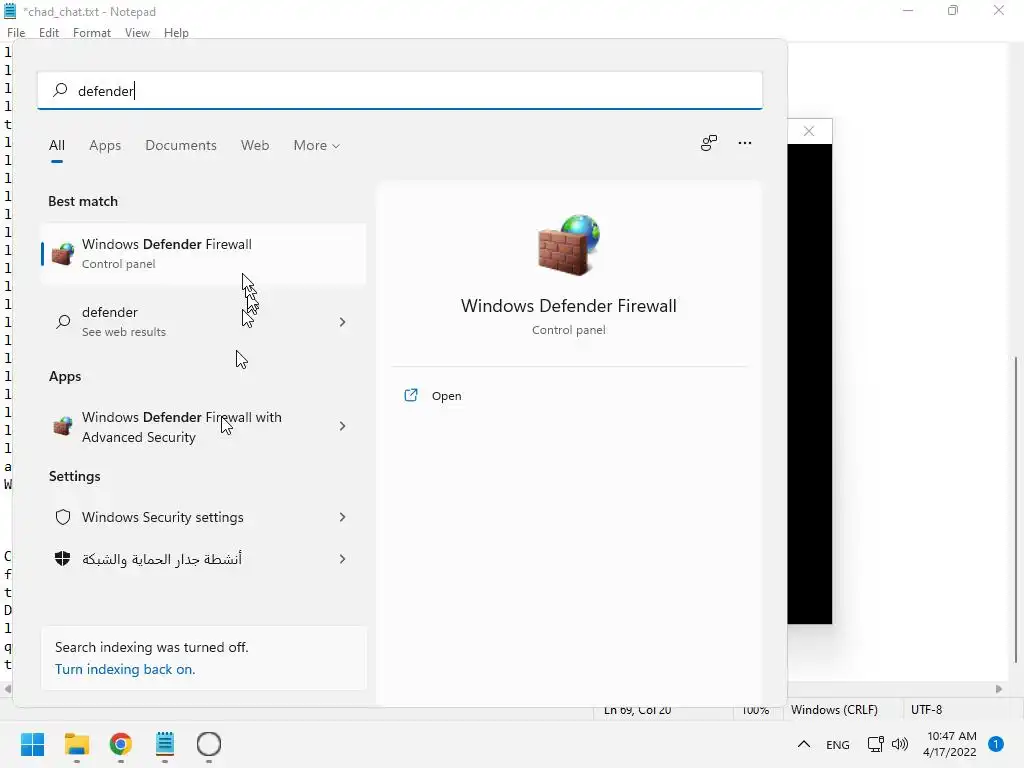Image resolution: width=1024 pixels, height=768 pixels.
Task: Click Firewall with Advanced Security app icon
Action: pos(63,426)
